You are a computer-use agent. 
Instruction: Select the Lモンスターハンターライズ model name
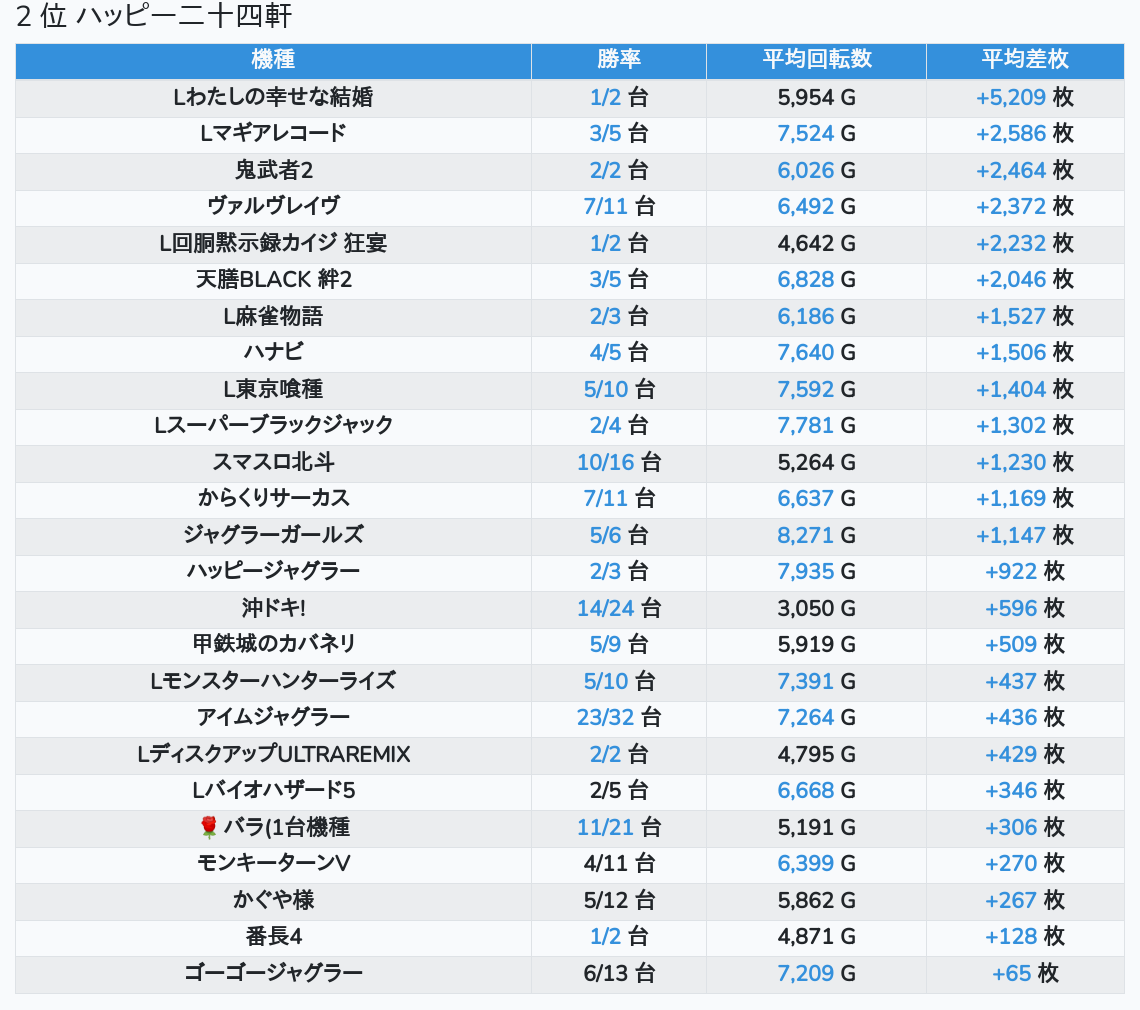coord(273,681)
